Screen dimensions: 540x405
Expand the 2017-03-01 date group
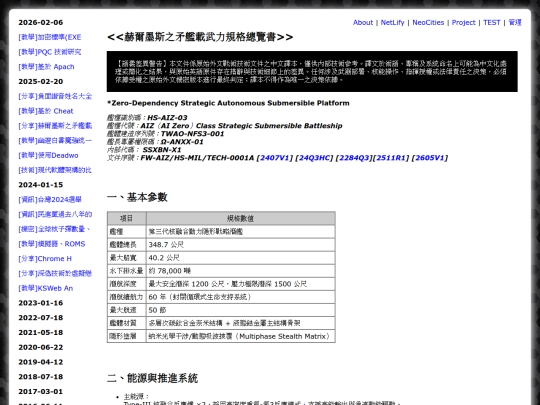[41, 391]
